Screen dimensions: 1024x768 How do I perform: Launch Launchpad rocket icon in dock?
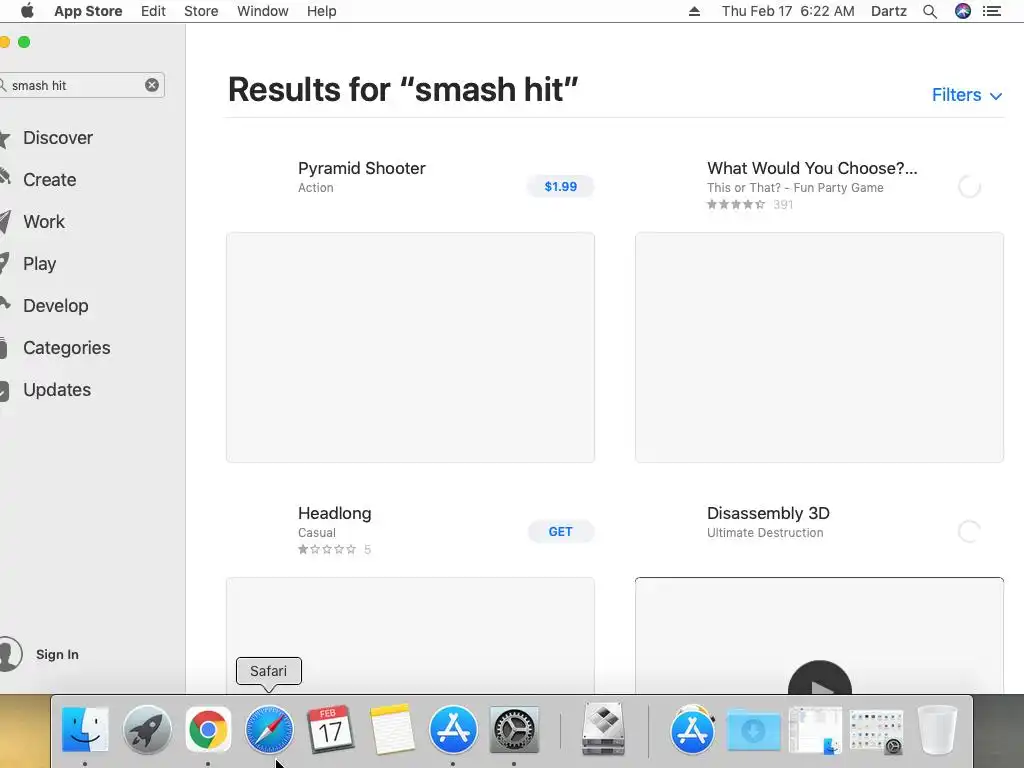147,729
